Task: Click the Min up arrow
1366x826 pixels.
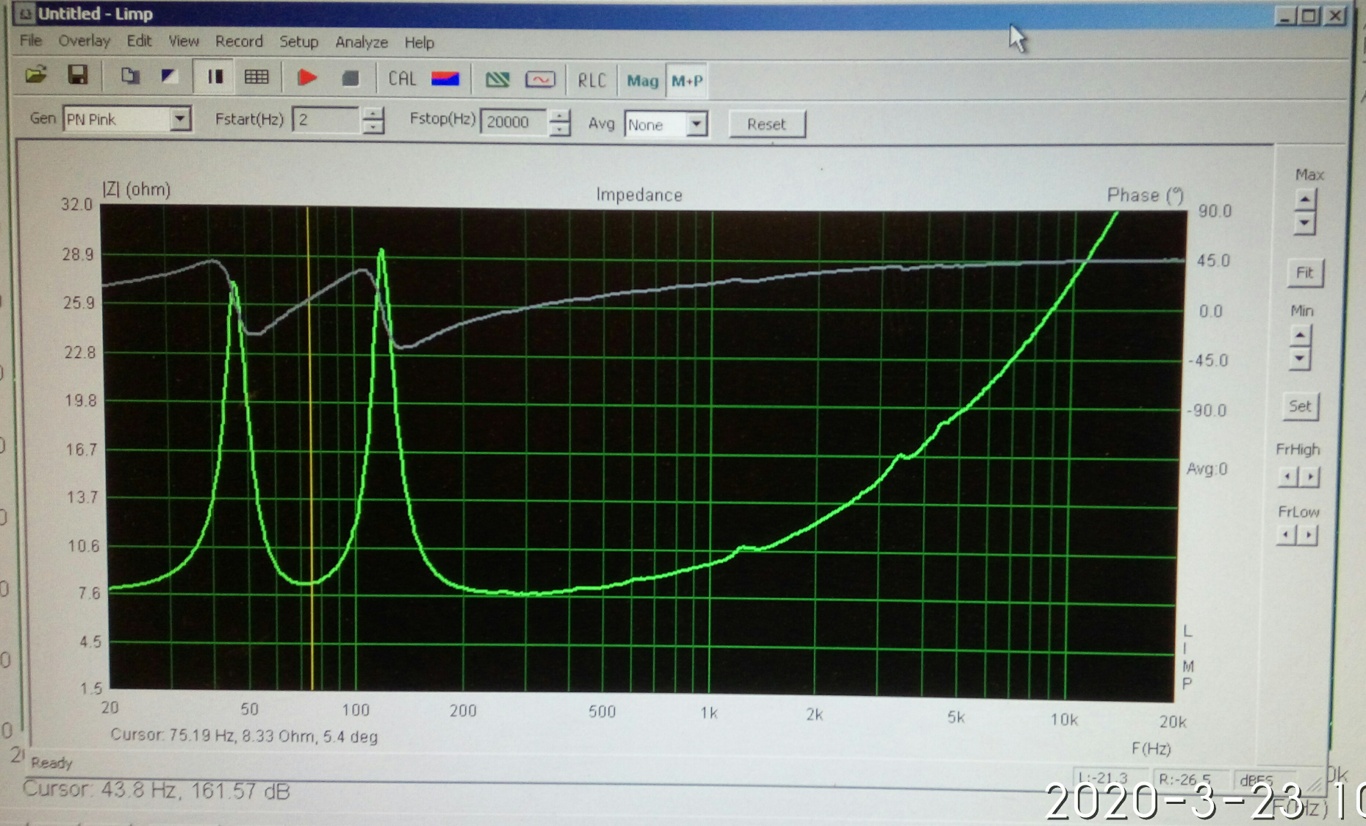Action: [x=1299, y=335]
